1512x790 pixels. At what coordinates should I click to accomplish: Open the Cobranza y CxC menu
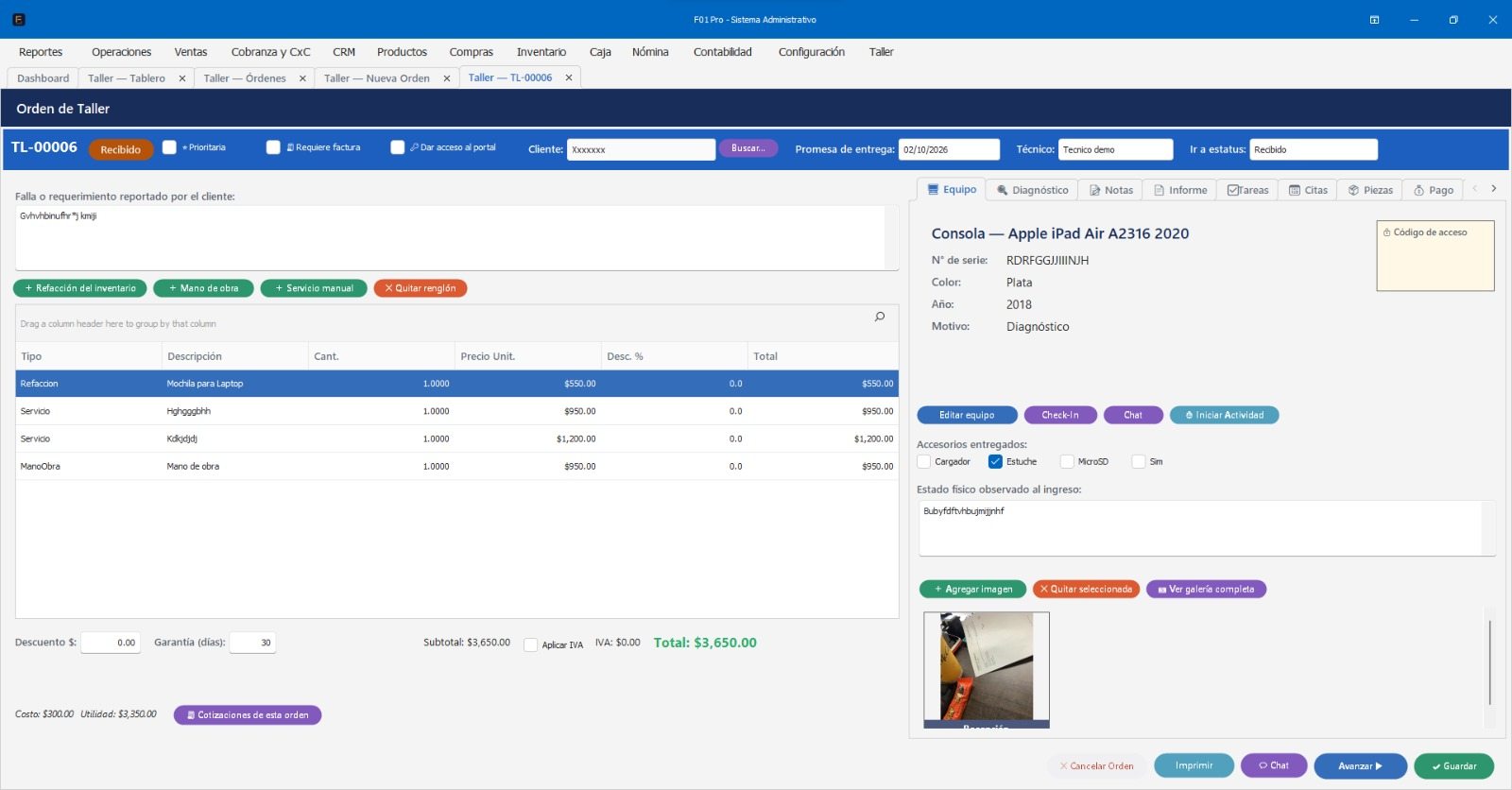click(270, 52)
